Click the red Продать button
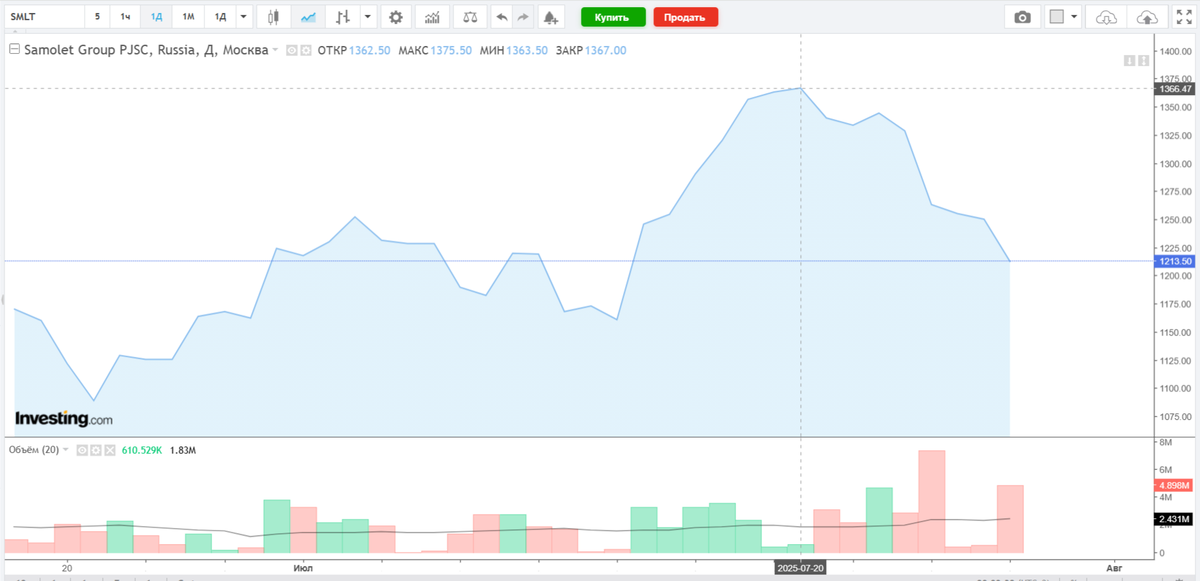This screenshot has width=1200, height=581. click(685, 17)
